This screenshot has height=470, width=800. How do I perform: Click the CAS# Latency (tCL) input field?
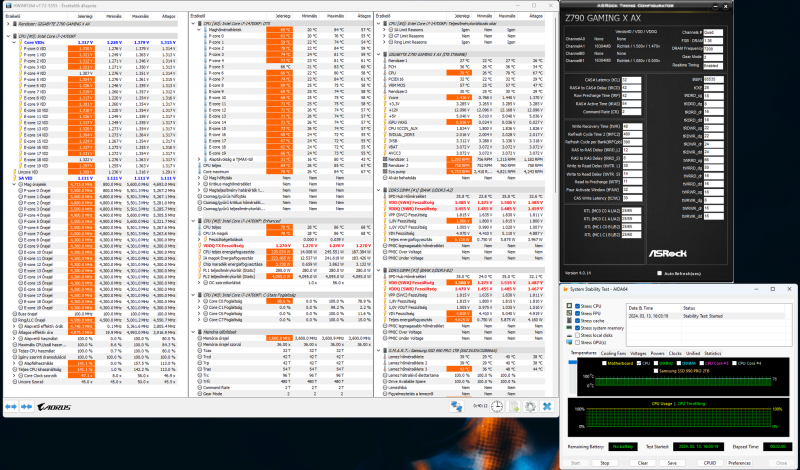[631, 80]
